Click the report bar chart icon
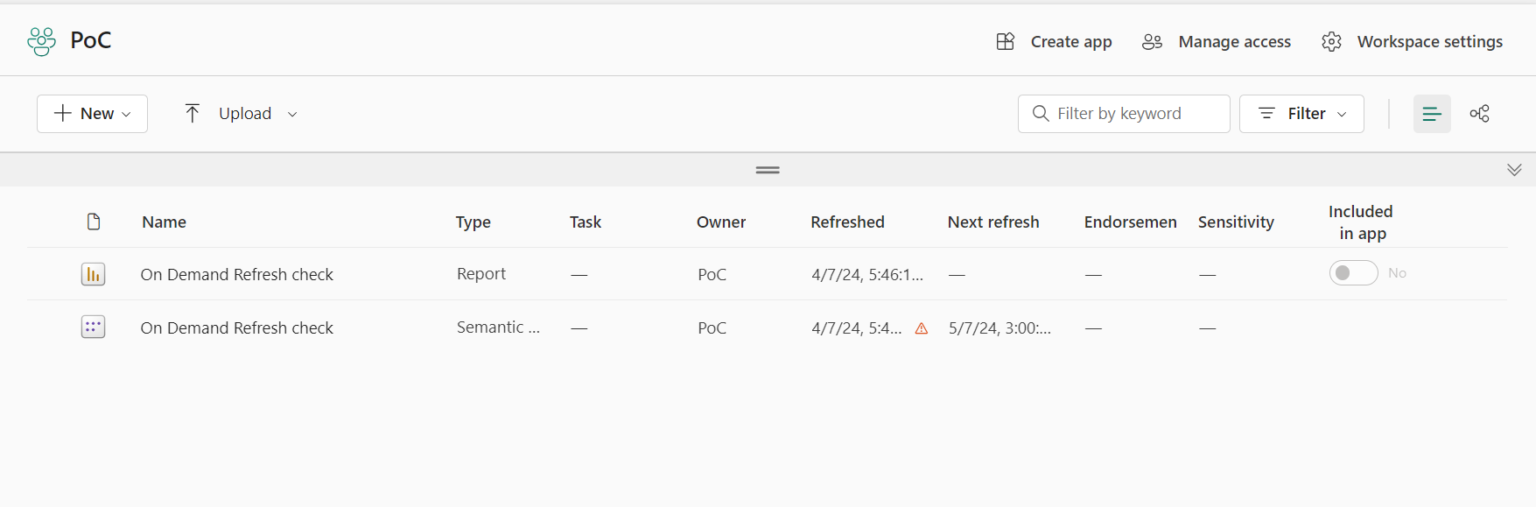 coord(93,274)
